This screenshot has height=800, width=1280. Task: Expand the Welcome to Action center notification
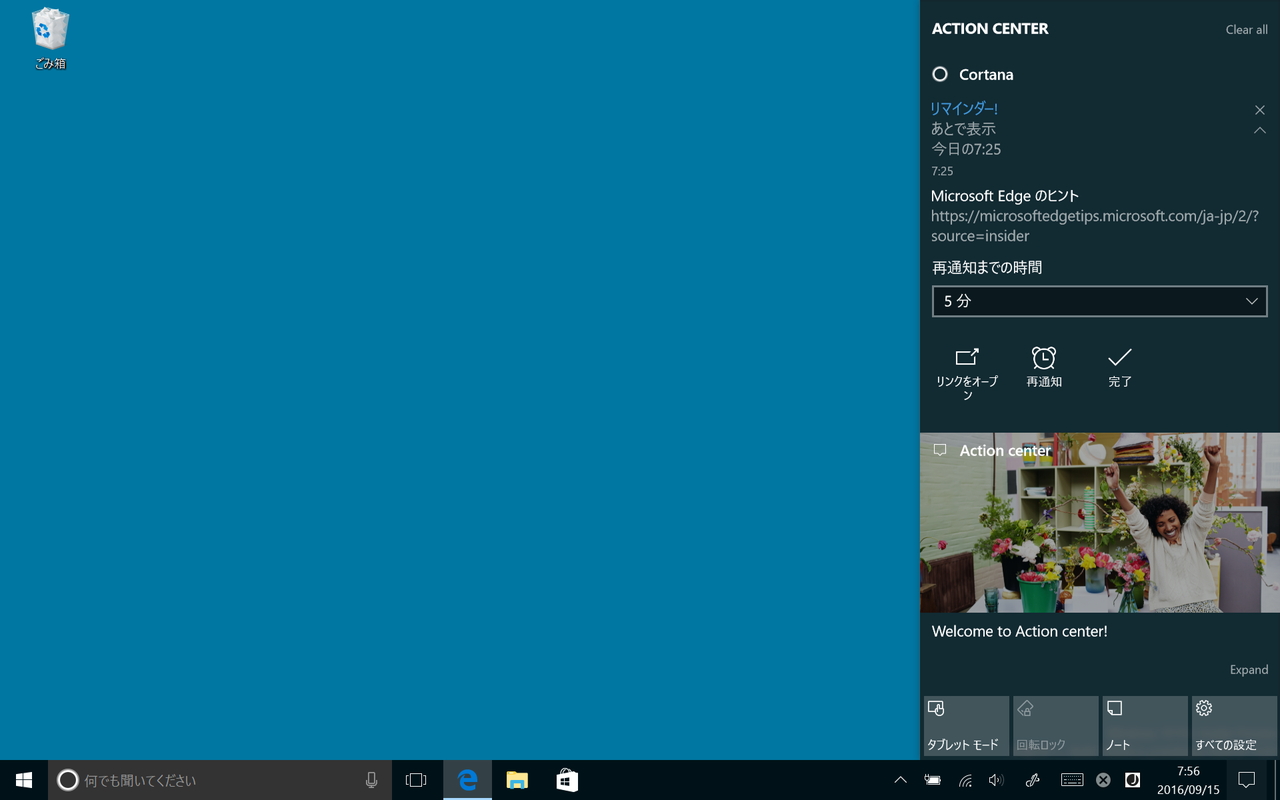[x=1248, y=669]
